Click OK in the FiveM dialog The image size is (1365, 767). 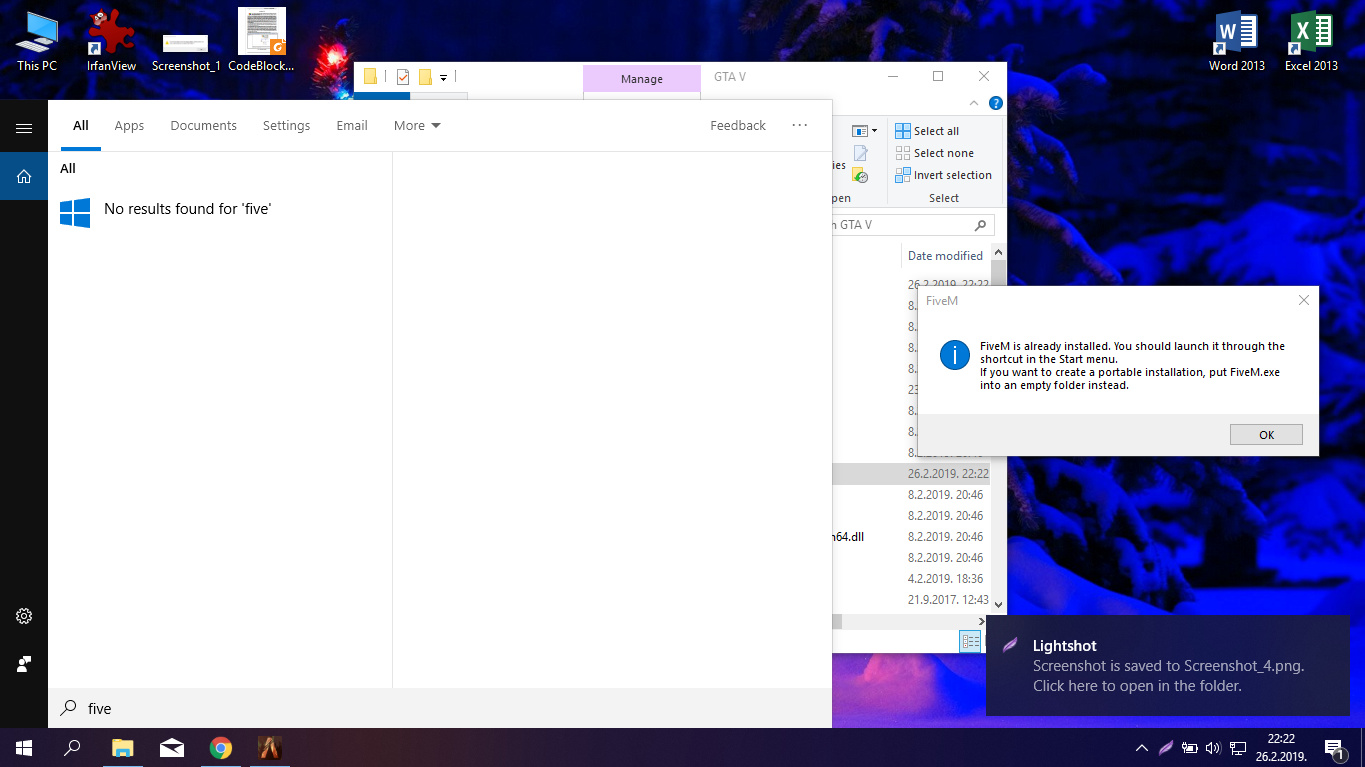point(1266,434)
